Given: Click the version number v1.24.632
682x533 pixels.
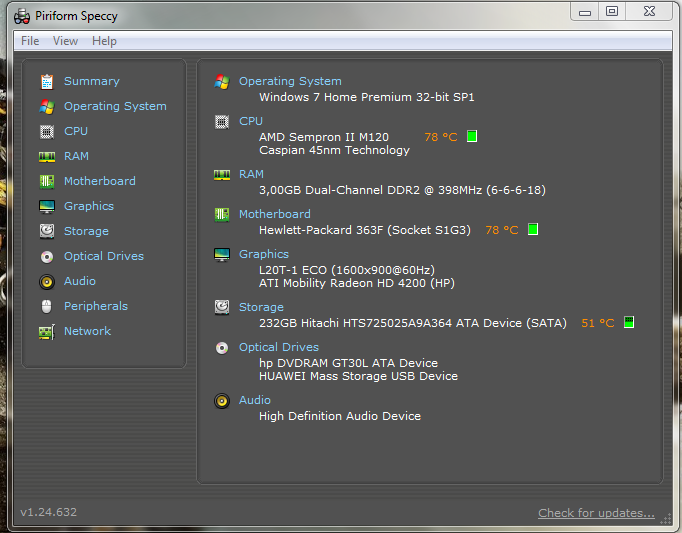Looking at the screenshot, I should (x=48, y=512).
